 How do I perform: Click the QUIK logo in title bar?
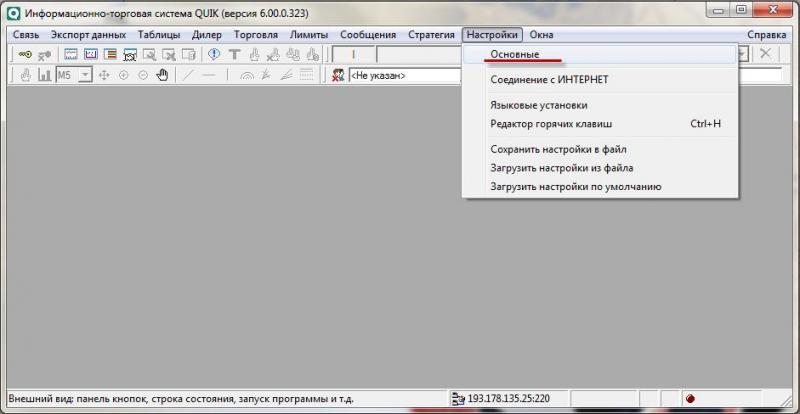14,13
